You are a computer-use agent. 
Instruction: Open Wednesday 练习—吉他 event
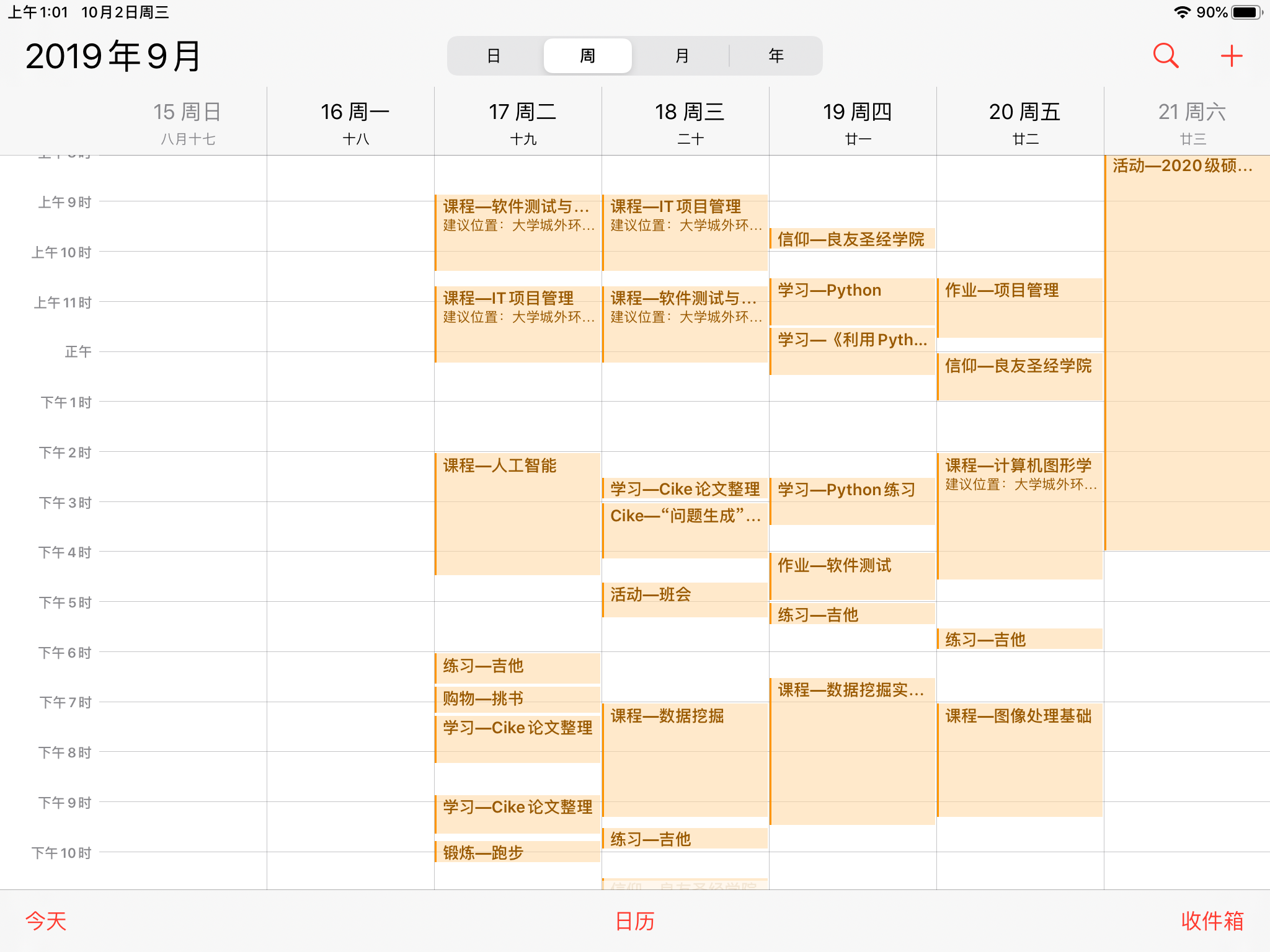tap(685, 839)
